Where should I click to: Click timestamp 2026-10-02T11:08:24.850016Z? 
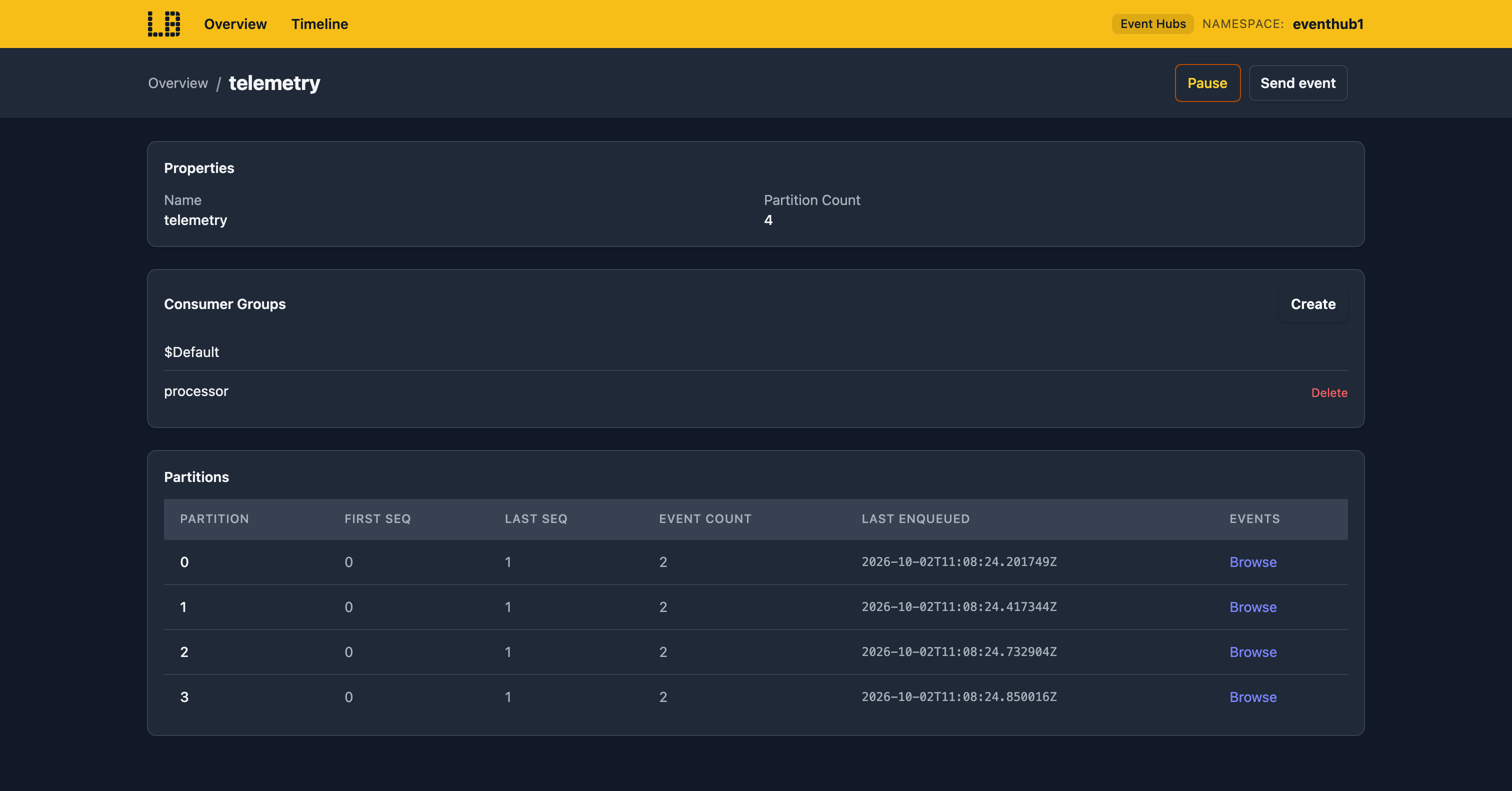pos(959,696)
